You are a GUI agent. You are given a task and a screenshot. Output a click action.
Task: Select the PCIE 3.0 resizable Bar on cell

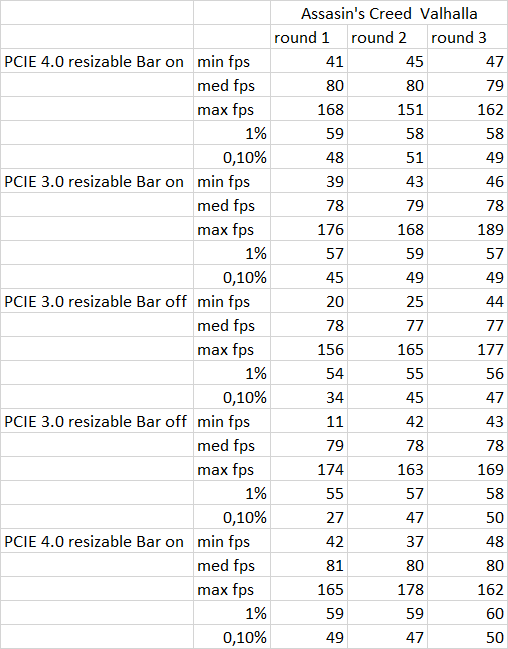pos(97,181)
